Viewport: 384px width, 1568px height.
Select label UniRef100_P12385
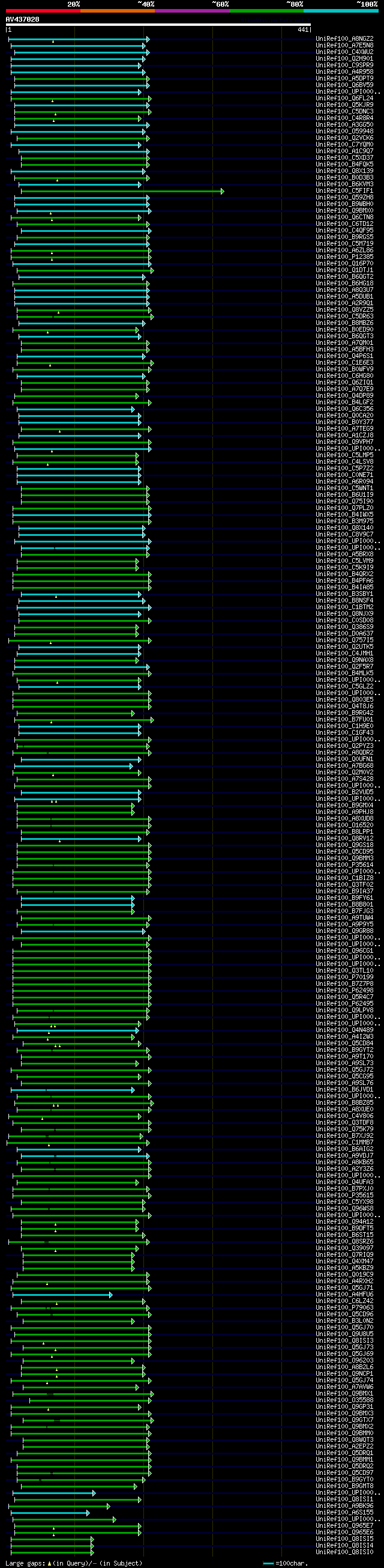(x=344, y=257)
